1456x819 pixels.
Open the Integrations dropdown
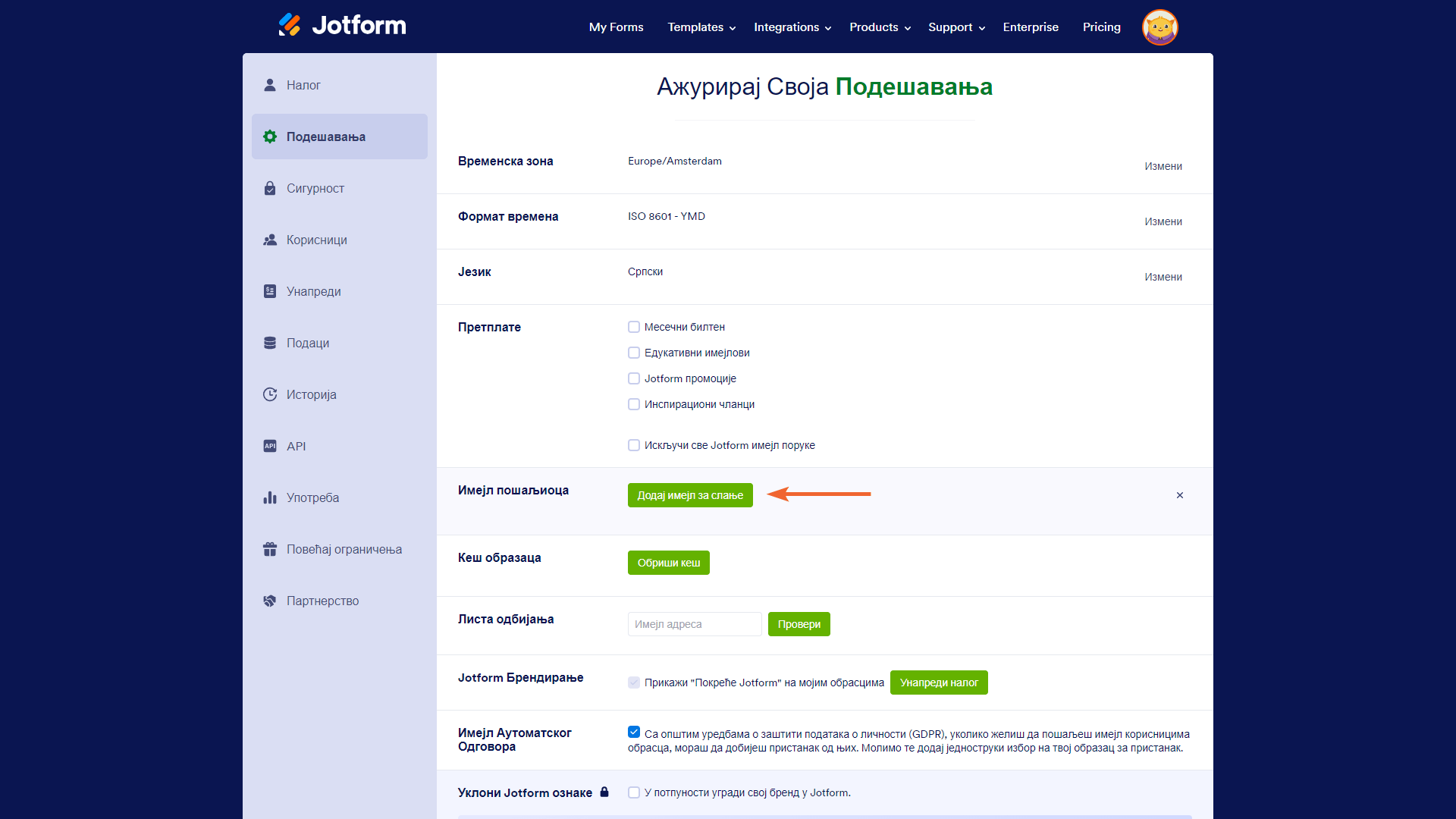[x=792, y=27]
